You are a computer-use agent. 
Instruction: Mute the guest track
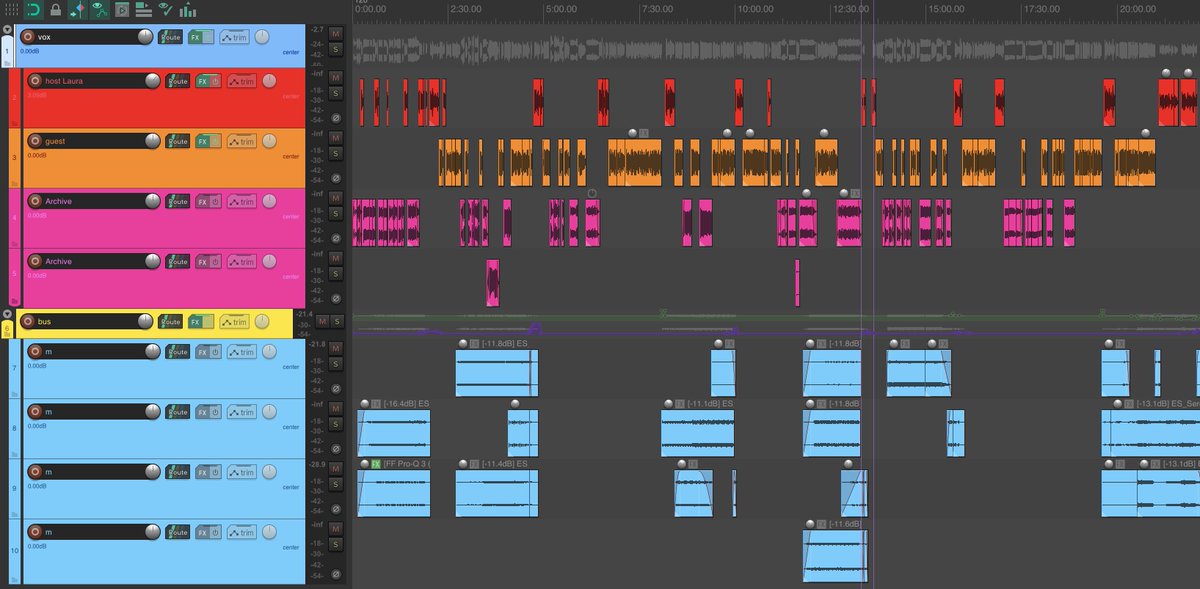pyautogui.click(x=336, y=138)
